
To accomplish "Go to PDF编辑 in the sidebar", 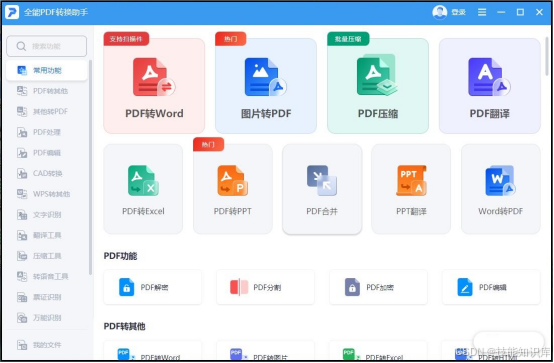I will click(x=47, y=153).
